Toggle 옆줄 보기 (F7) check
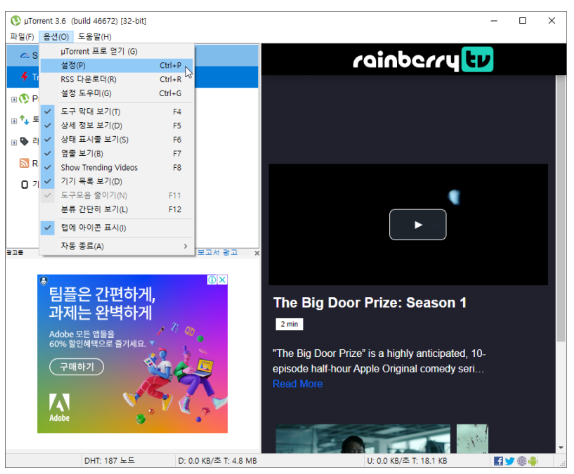This screenshot has width=574, height=474. 48,153
